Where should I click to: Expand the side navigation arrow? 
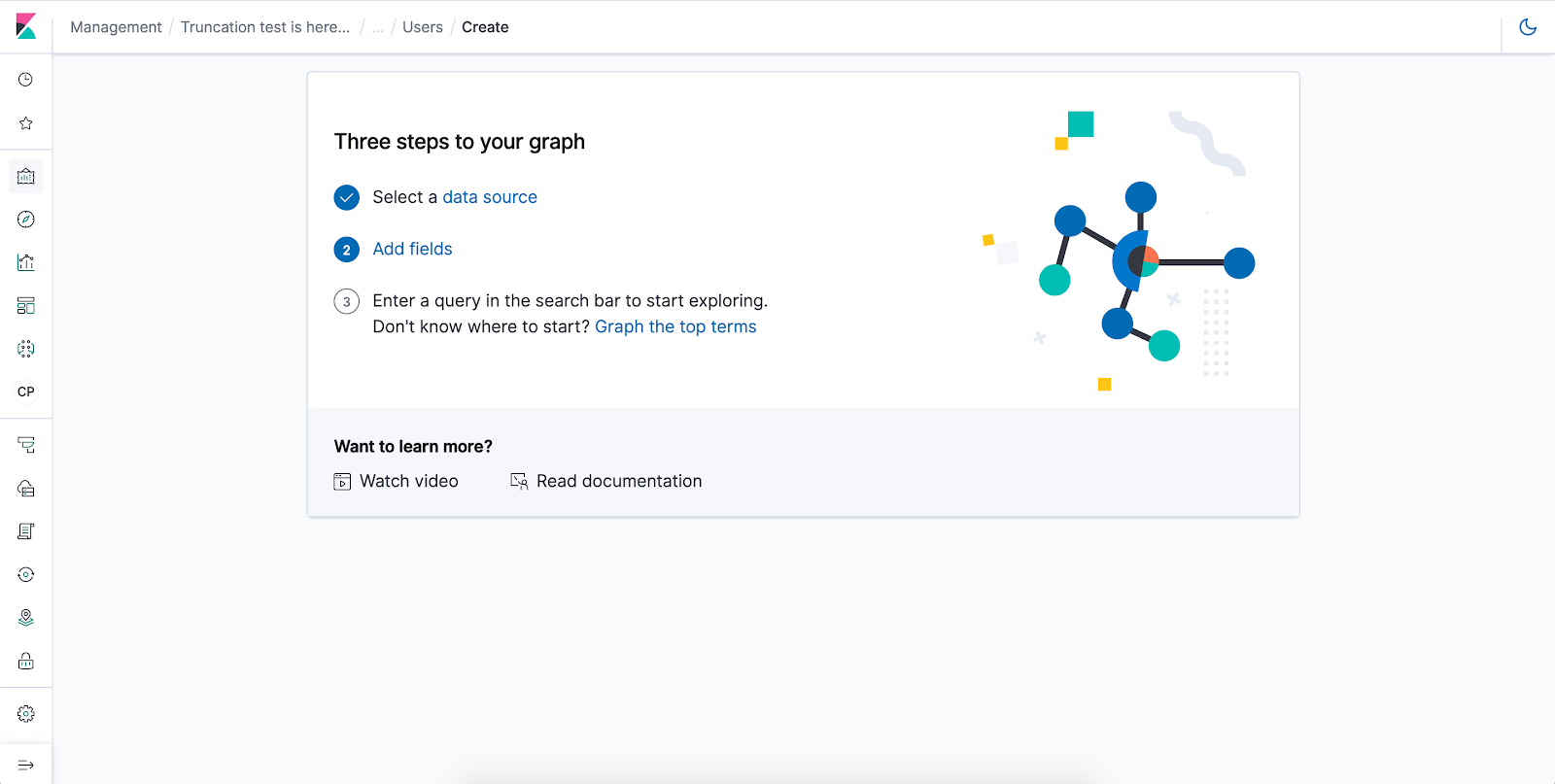[26, 766]
